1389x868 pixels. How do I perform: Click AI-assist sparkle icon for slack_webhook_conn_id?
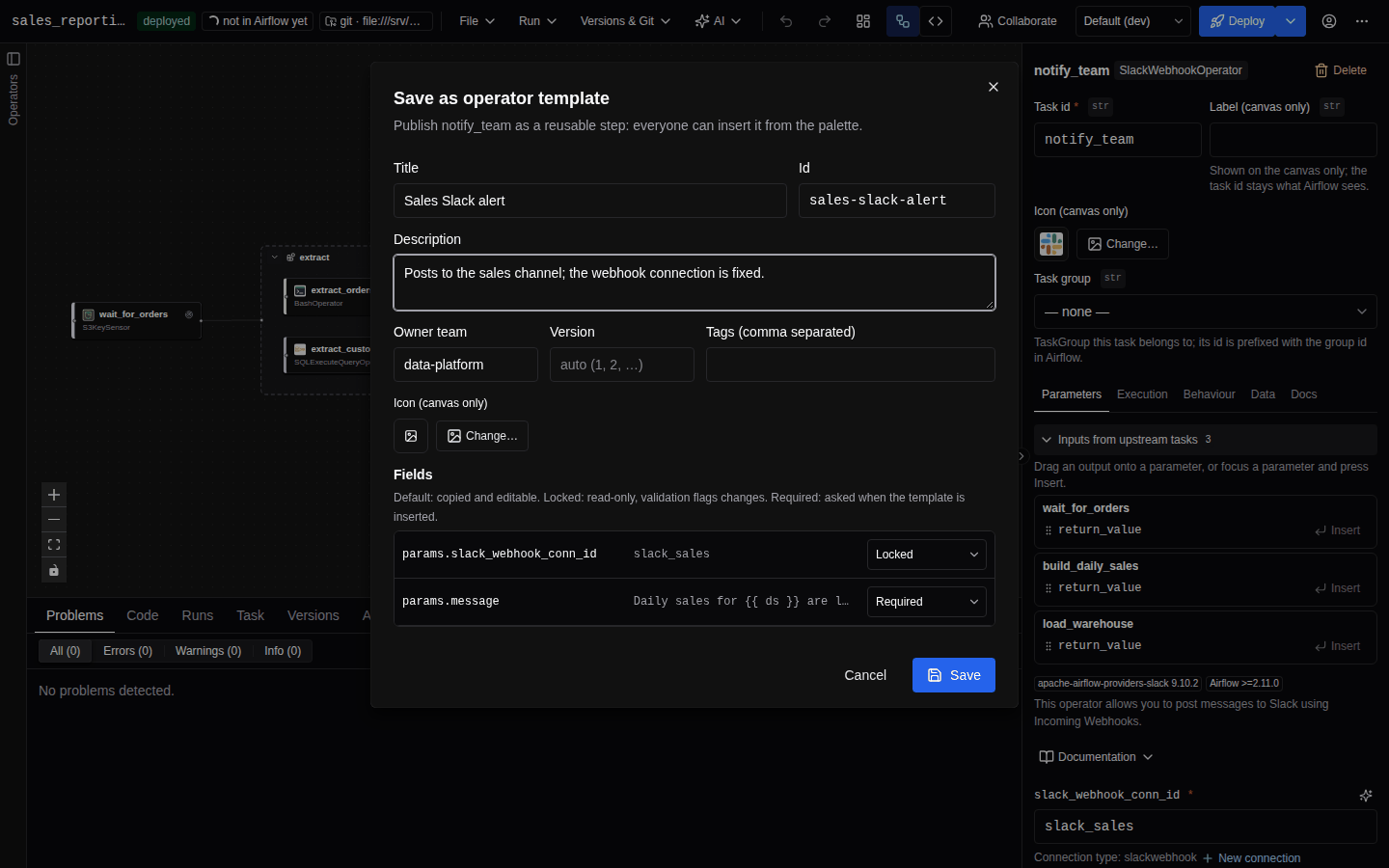(1366, 796)
